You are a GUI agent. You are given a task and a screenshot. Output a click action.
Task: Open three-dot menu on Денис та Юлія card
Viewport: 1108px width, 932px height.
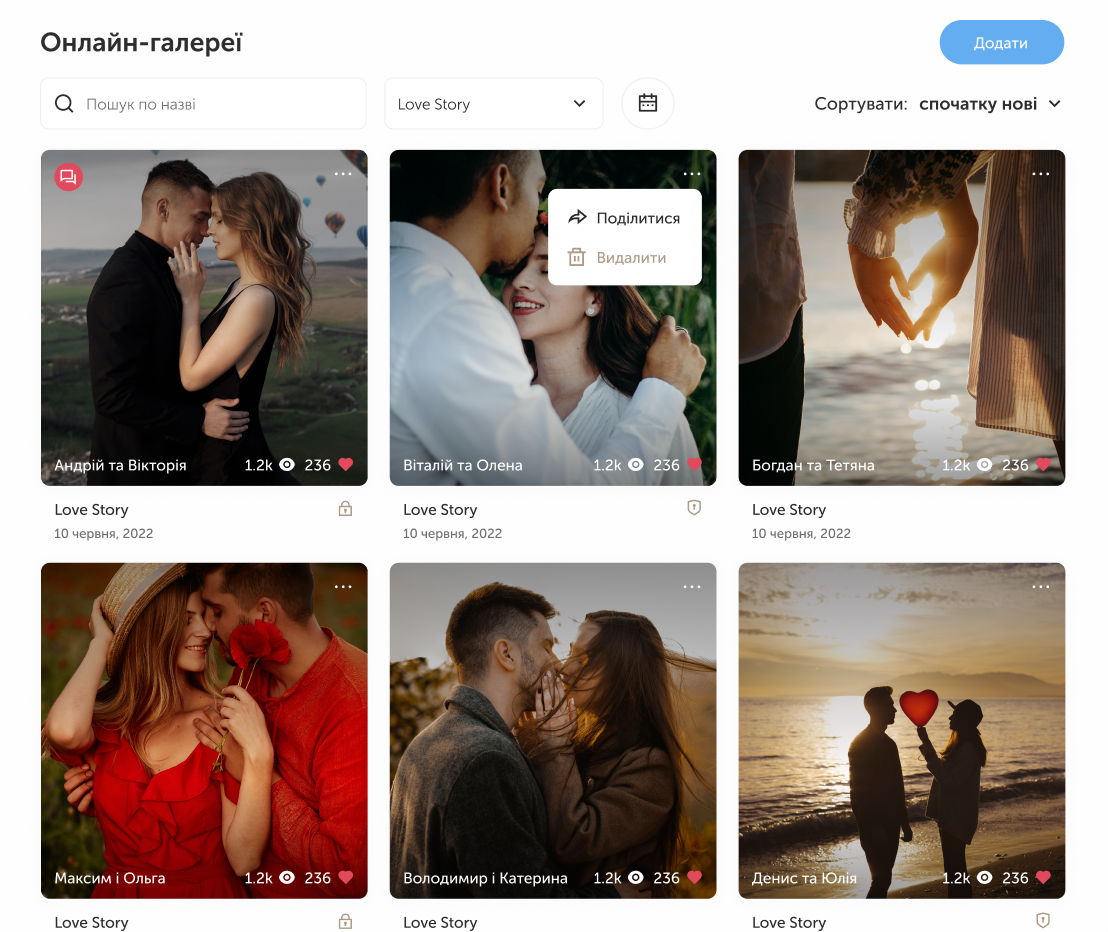[x=1041, y=587]
